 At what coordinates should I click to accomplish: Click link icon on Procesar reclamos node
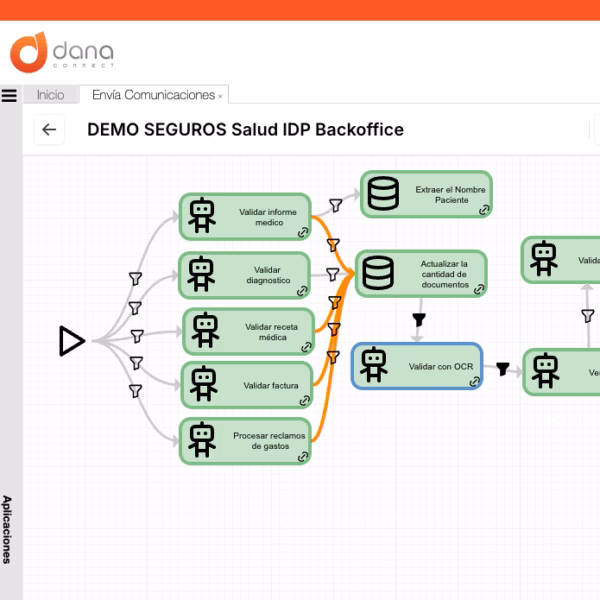[x=303, y=457]
